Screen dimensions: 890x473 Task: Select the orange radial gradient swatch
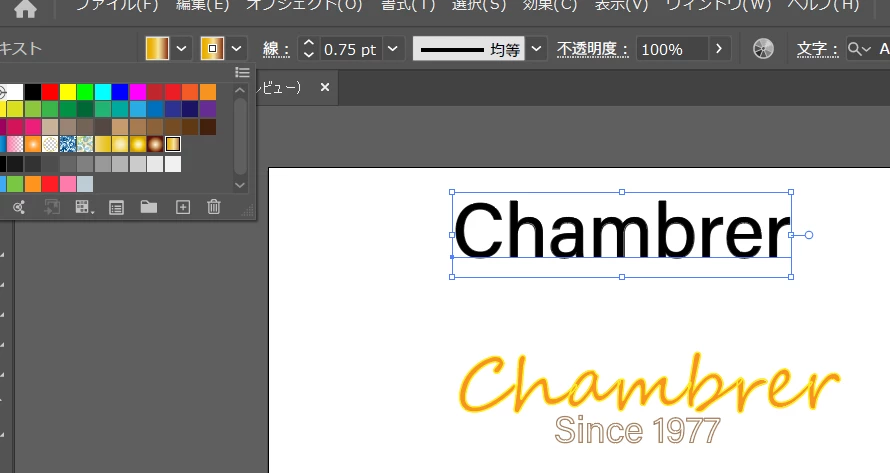click(x=32, y=144)
